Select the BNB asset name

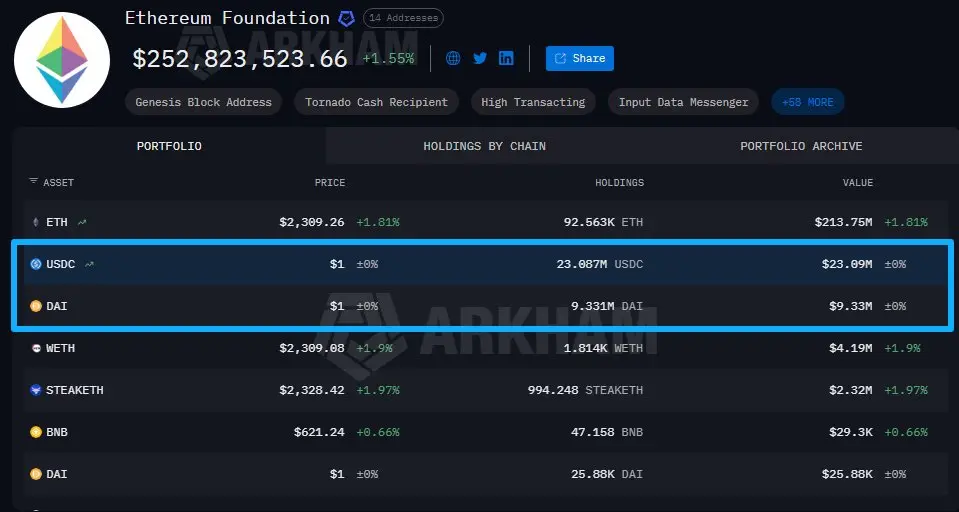57,432
